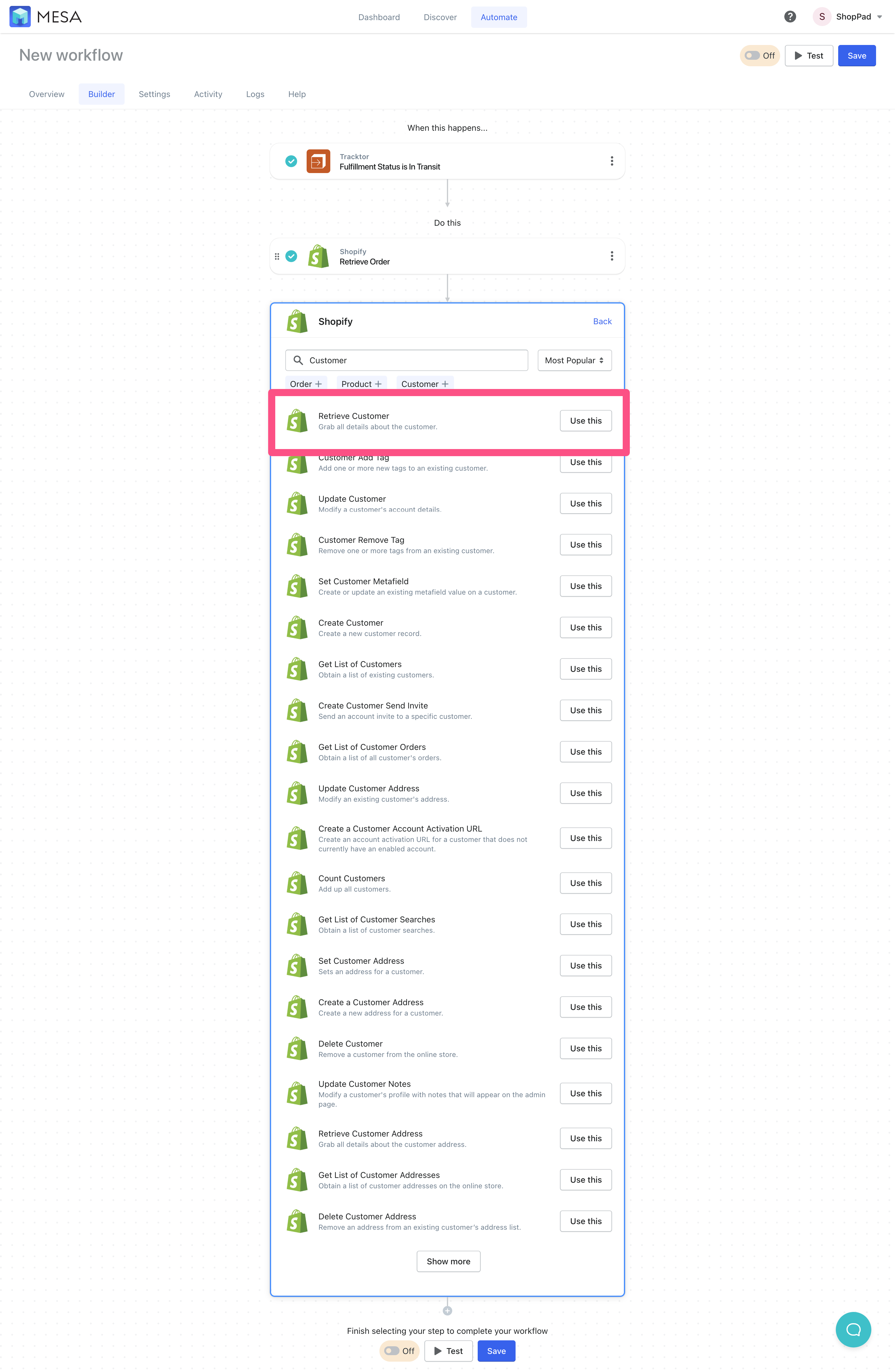The image size is (895, 1372).
Task: Click the Shopify icon beside Get List of Customers
Action: point(297,669)
